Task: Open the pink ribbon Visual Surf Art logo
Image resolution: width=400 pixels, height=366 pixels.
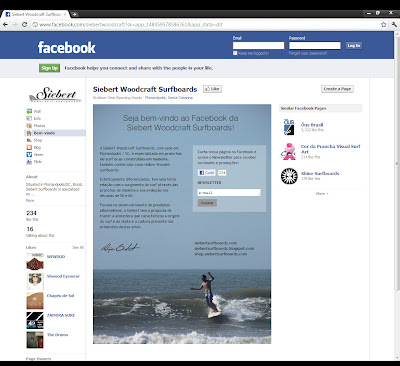Action: click(289, 152)
